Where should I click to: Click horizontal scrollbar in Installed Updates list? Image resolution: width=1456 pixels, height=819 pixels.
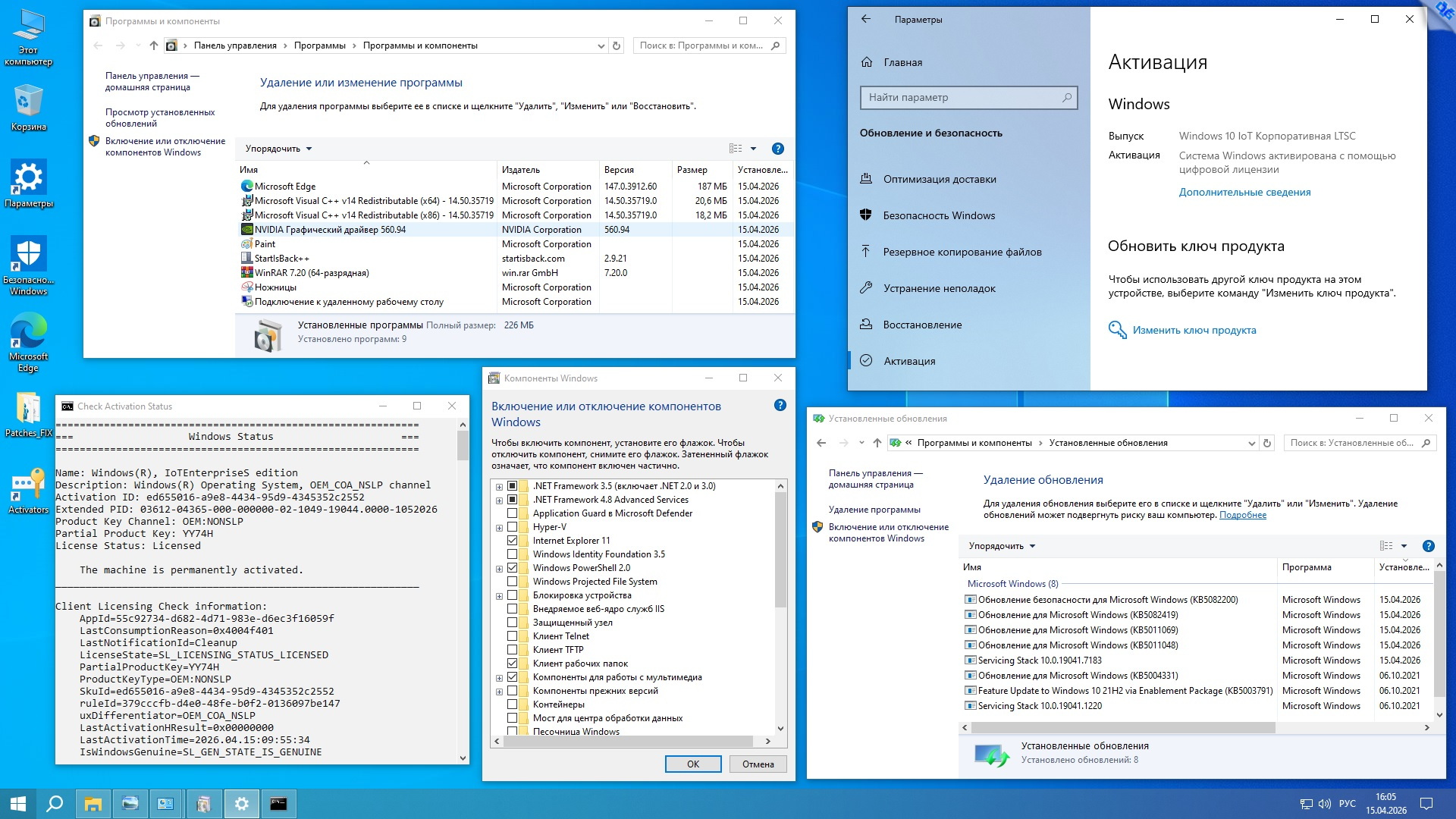click(x=1122, y=727)
